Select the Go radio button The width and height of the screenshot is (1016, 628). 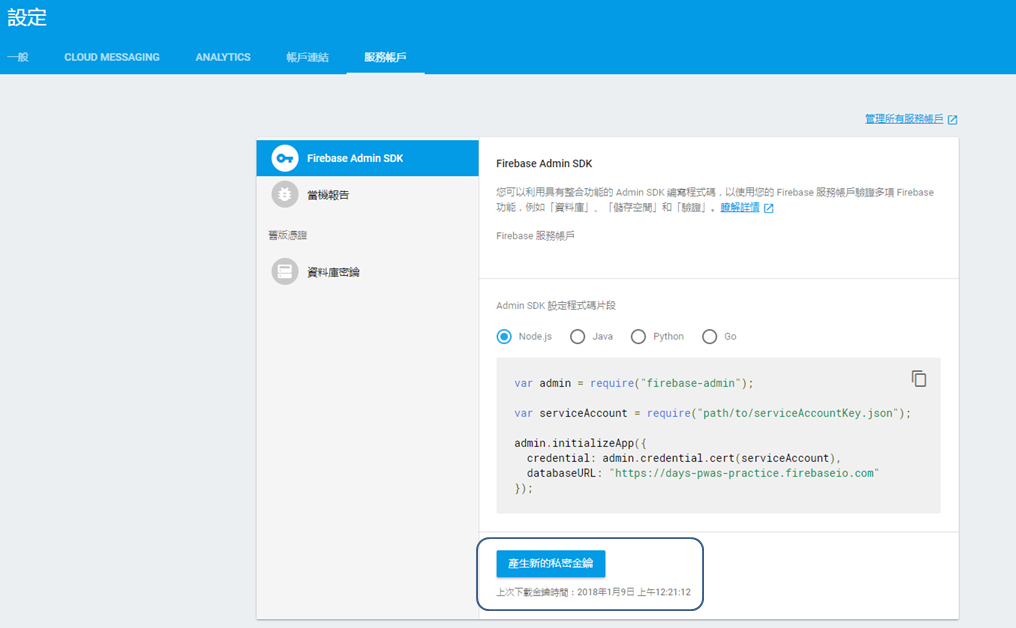tap(710, 336)
